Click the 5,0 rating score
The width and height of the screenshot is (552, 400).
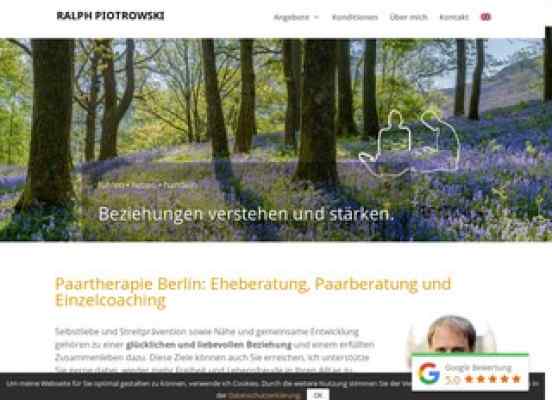tap(452, 380)
